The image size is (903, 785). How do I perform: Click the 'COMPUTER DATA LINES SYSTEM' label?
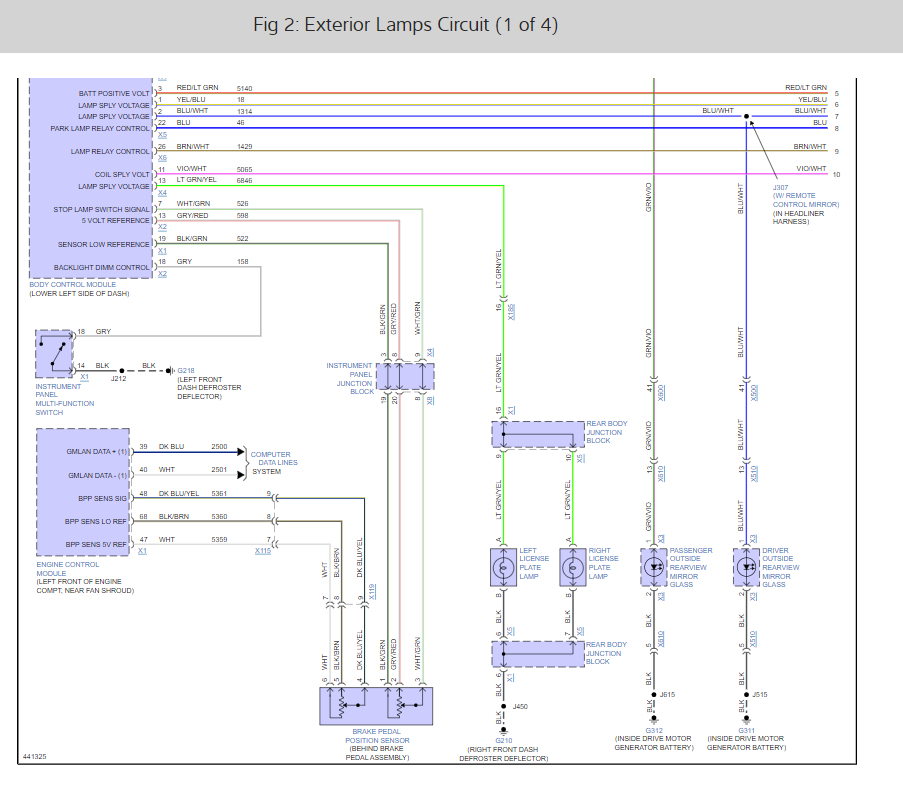274,463
